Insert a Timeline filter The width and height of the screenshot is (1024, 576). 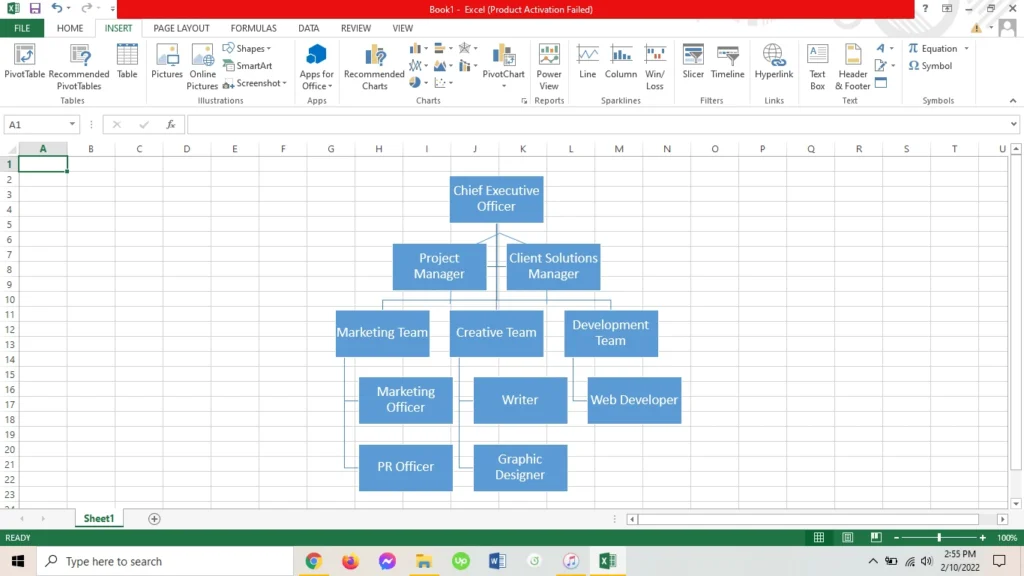(728, 62)
